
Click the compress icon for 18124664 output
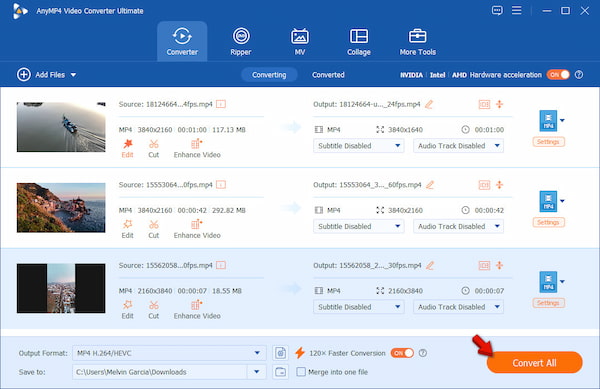point(499,104)
